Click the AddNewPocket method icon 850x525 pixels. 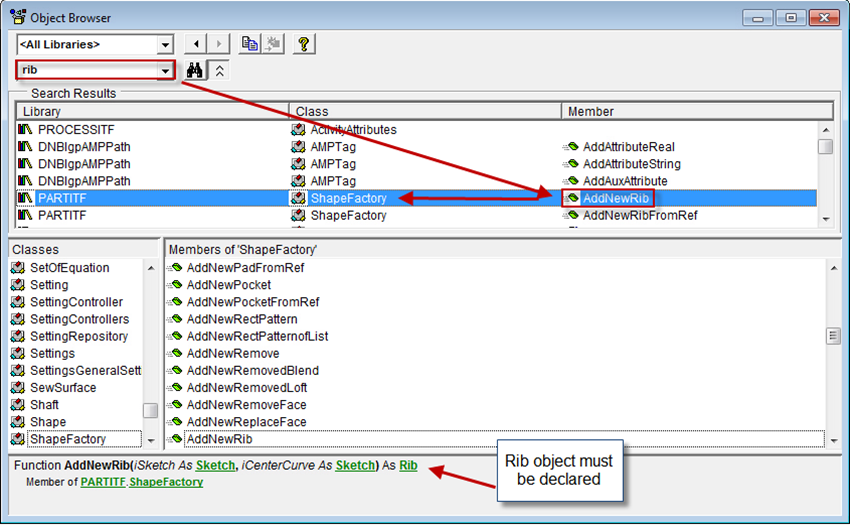tap(175, 285)
